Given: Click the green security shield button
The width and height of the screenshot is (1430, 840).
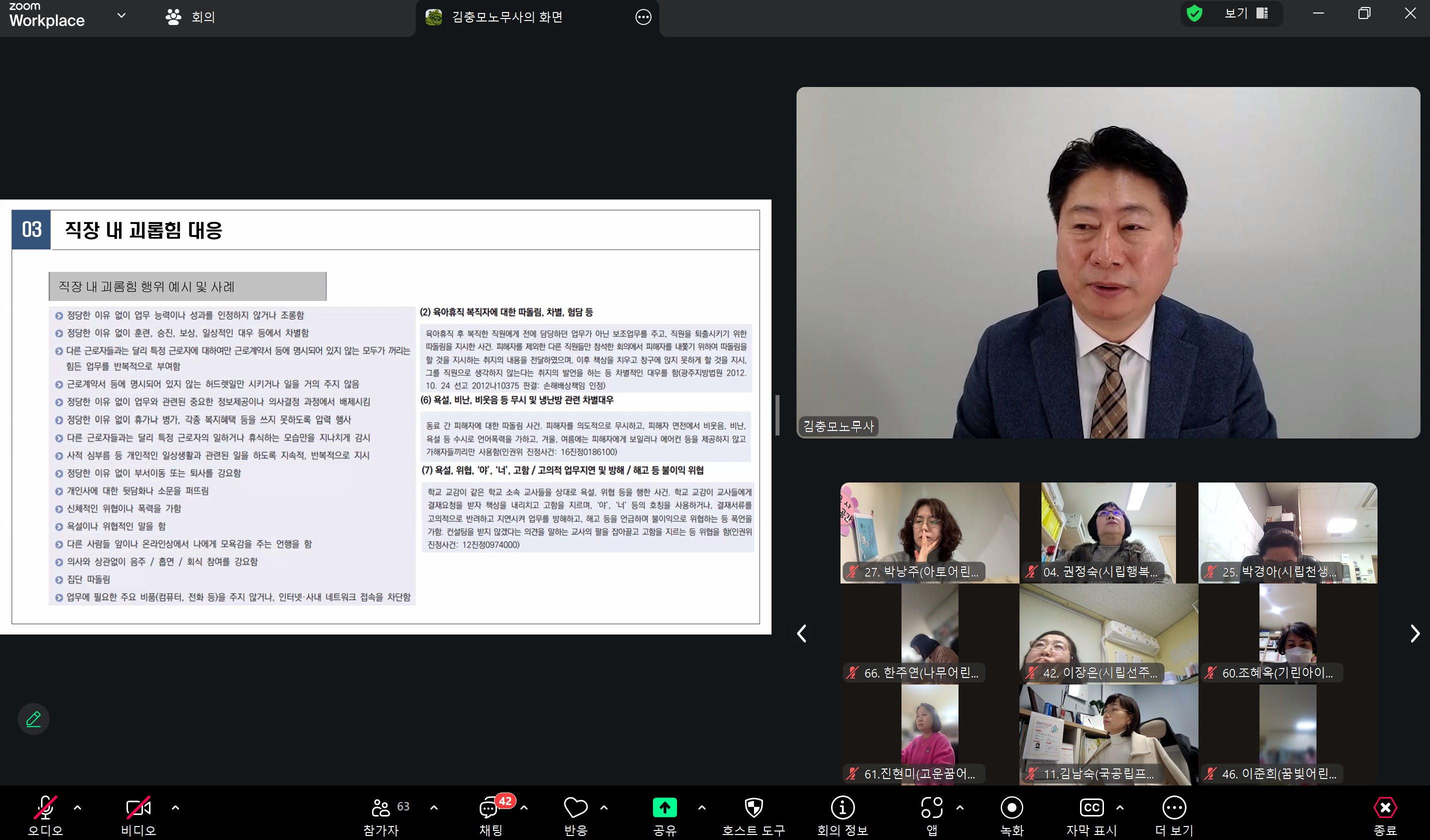Looking at the screenshot, I should click(x=1194, y=13).
